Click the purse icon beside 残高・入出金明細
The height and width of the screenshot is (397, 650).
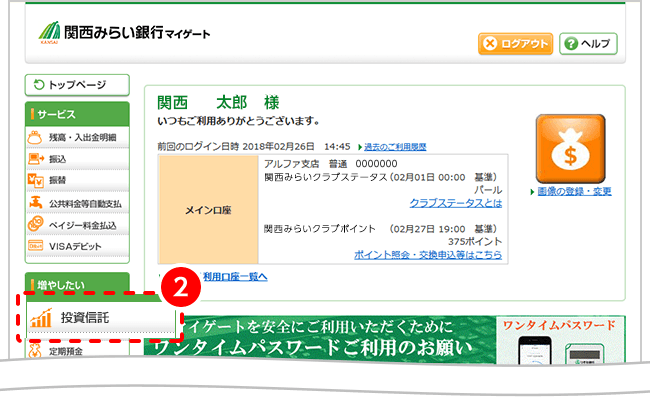click(x=35, y=137)
